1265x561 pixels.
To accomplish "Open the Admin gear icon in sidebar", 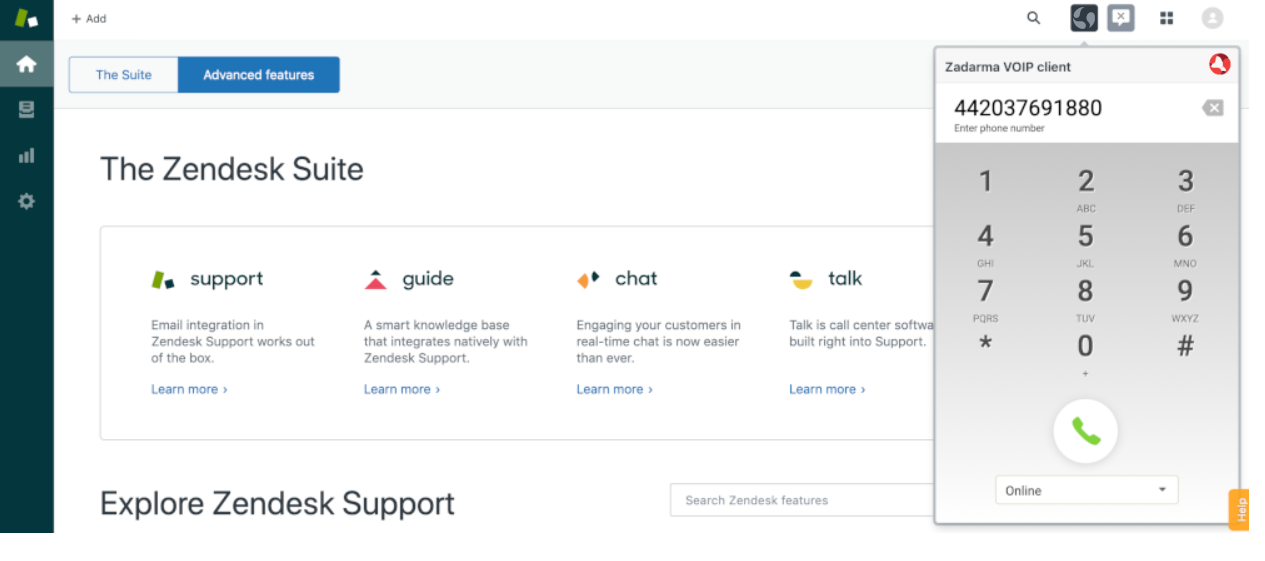I will (x=26, y=201).
